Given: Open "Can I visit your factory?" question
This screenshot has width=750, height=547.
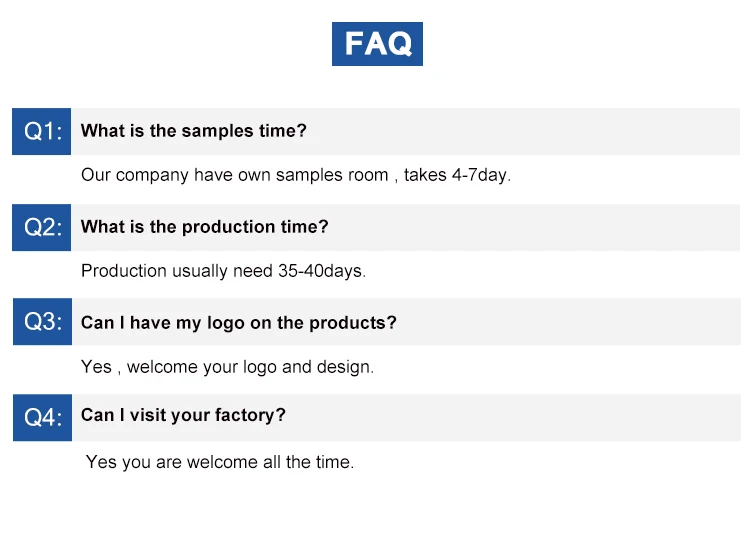Looking at the screenshot, I should 183,415.
